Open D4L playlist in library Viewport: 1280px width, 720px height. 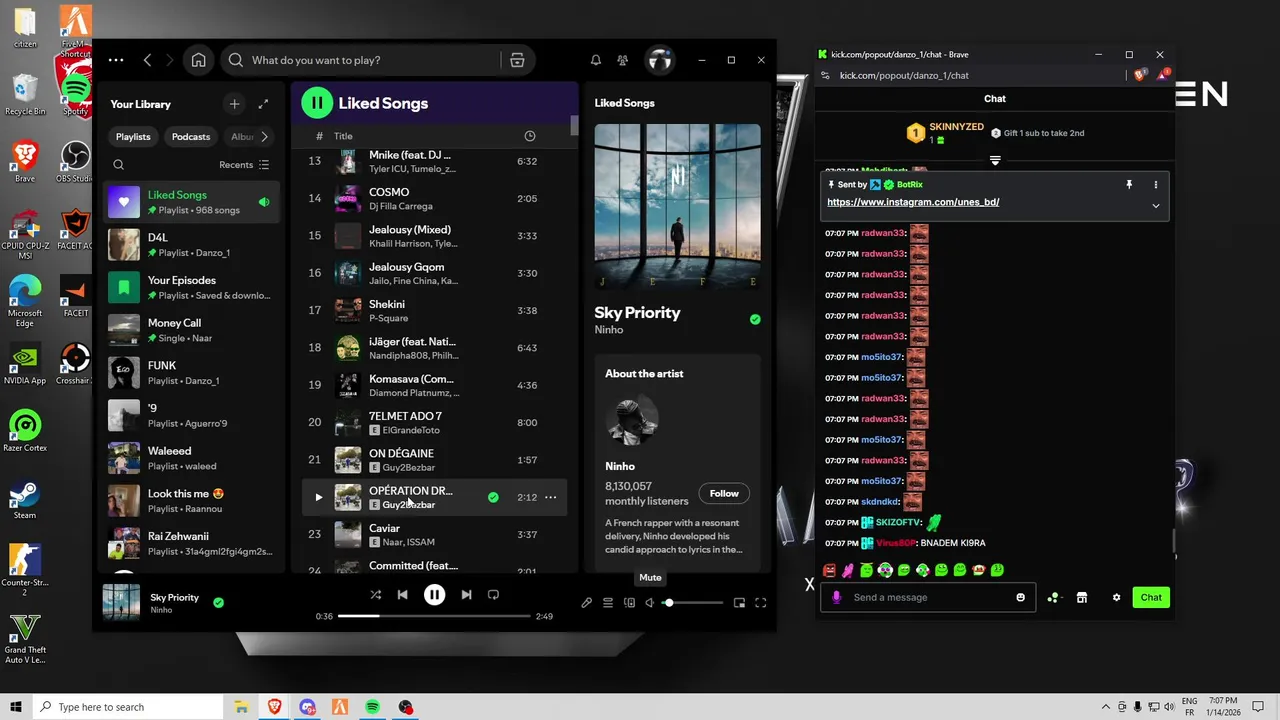[191, 245]
